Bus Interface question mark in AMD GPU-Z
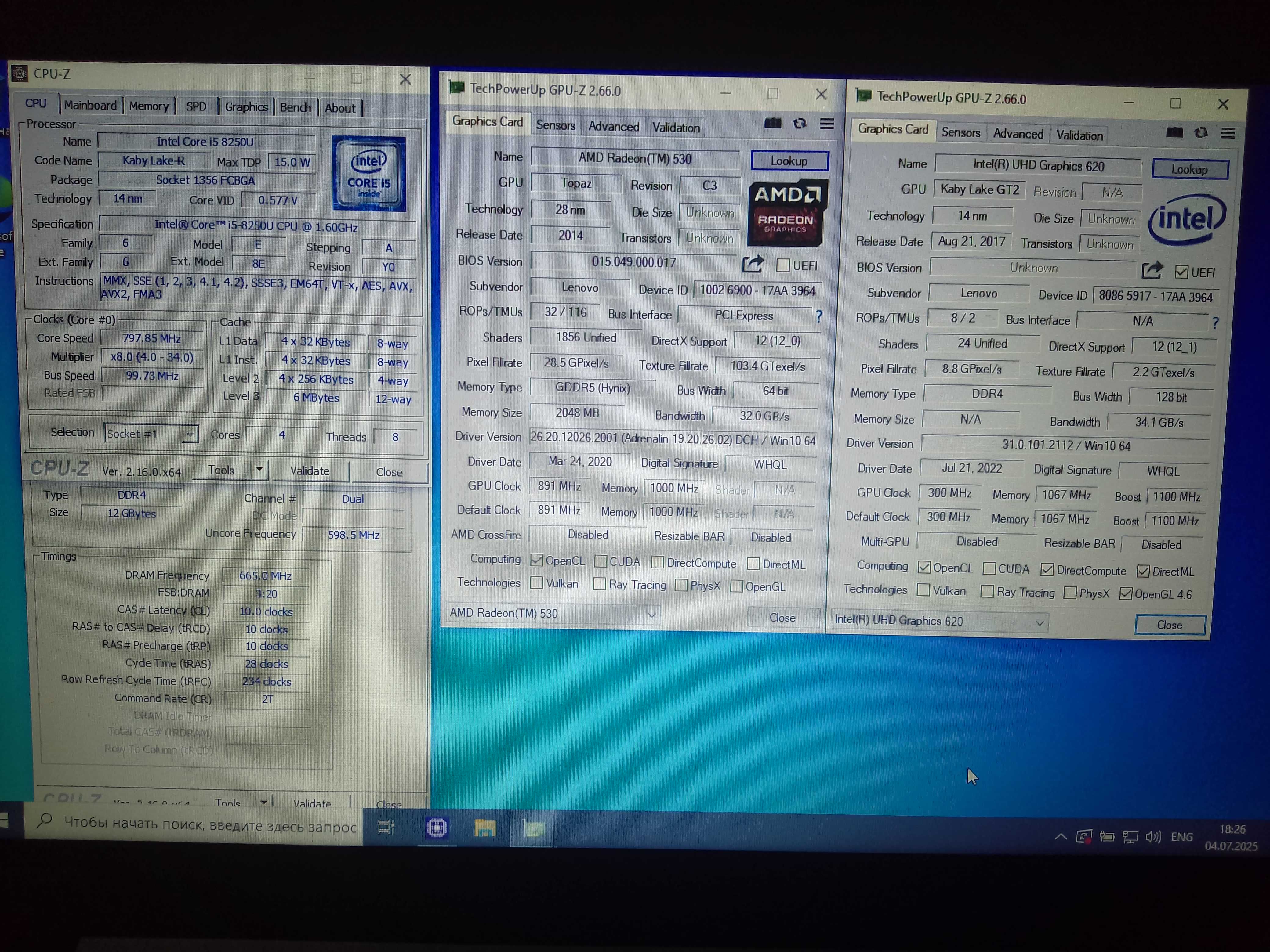Image resolution: width=1270 pixels, height=952 pixels. (819, 316)
